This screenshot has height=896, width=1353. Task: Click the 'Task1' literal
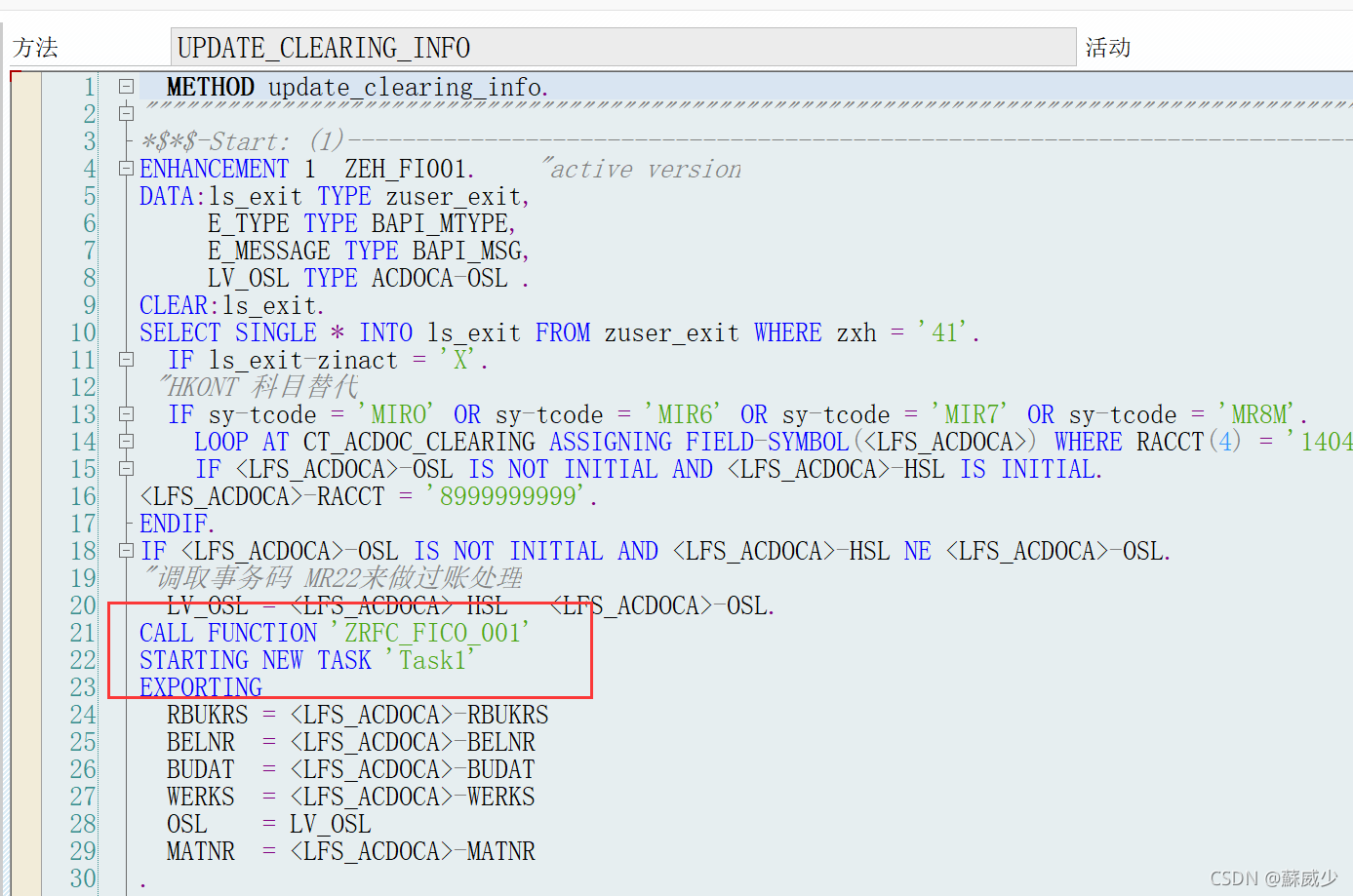pos(430,660)
